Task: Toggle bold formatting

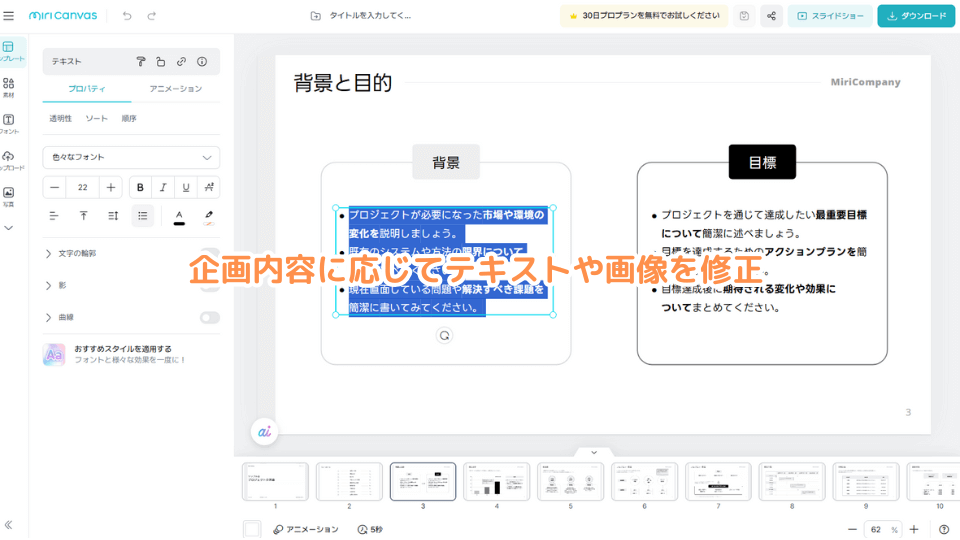Action: [140, 187]
